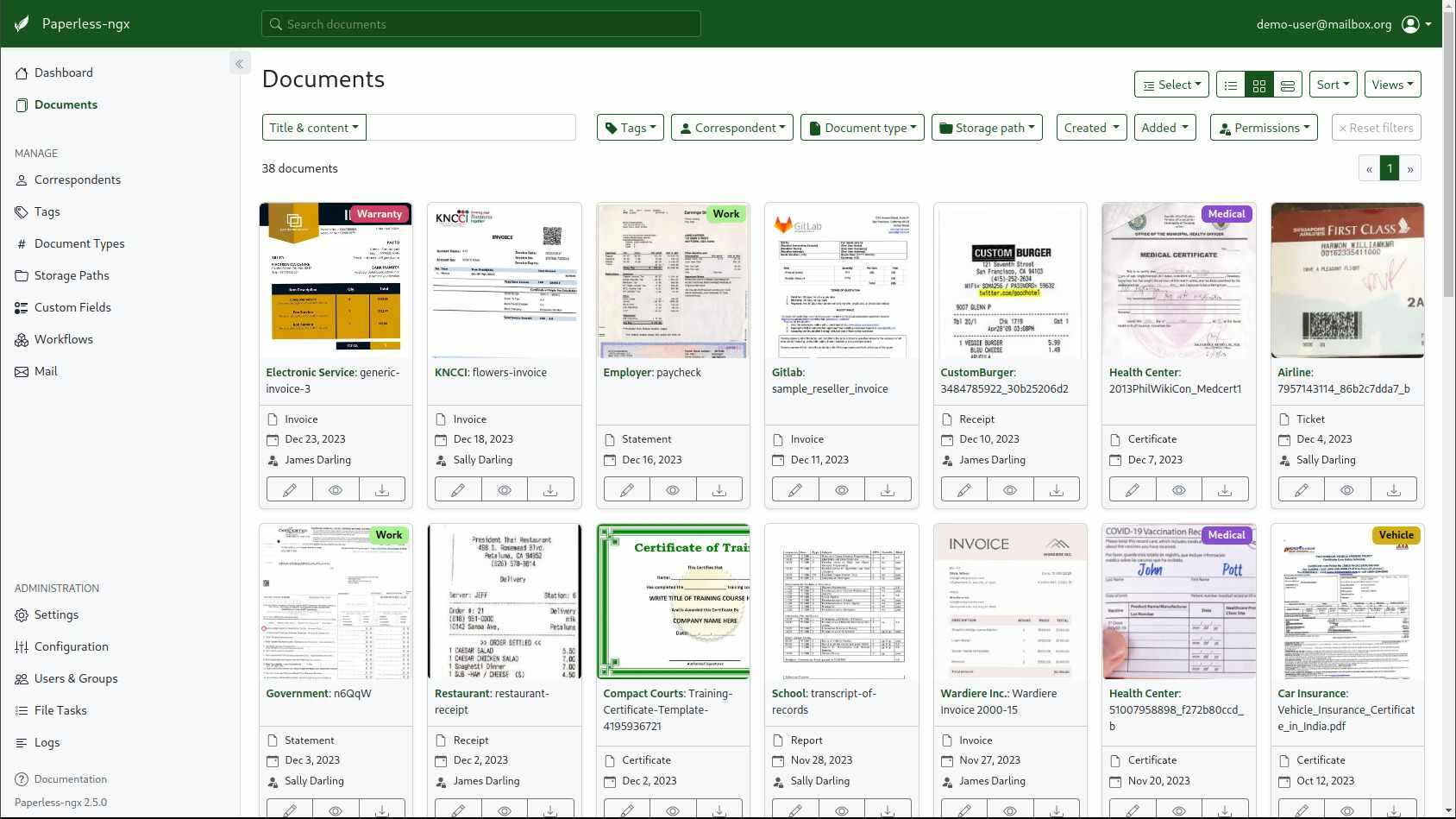Viewport: 1456px width, 819px height.
Task: Open the Sort dropdown
Action: point(1333,84)
